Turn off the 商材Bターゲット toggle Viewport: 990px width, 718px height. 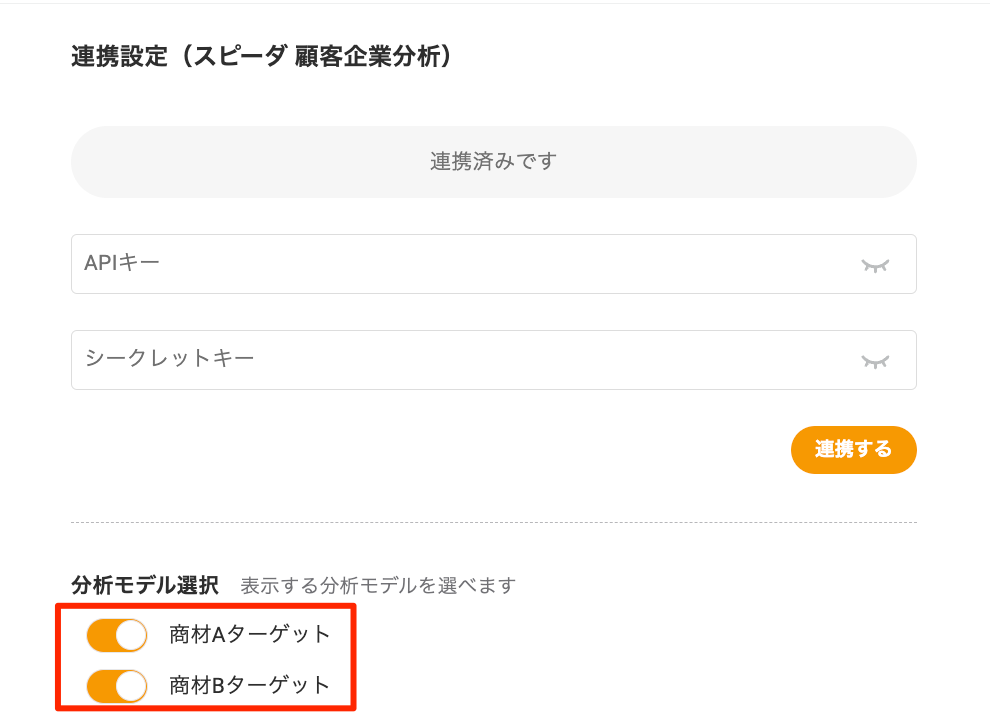[117, 686]
